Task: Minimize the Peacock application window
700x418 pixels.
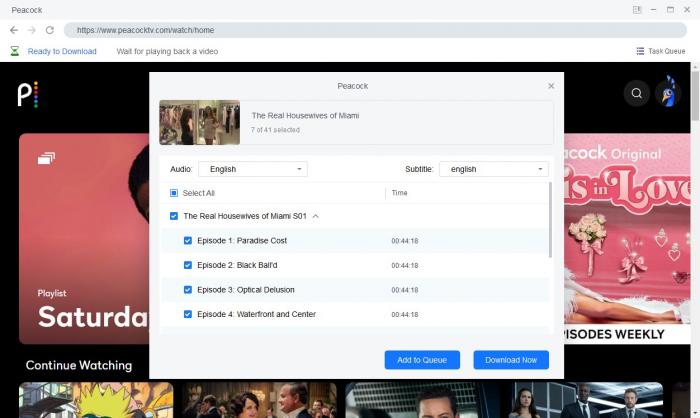Action: point(653,10)
